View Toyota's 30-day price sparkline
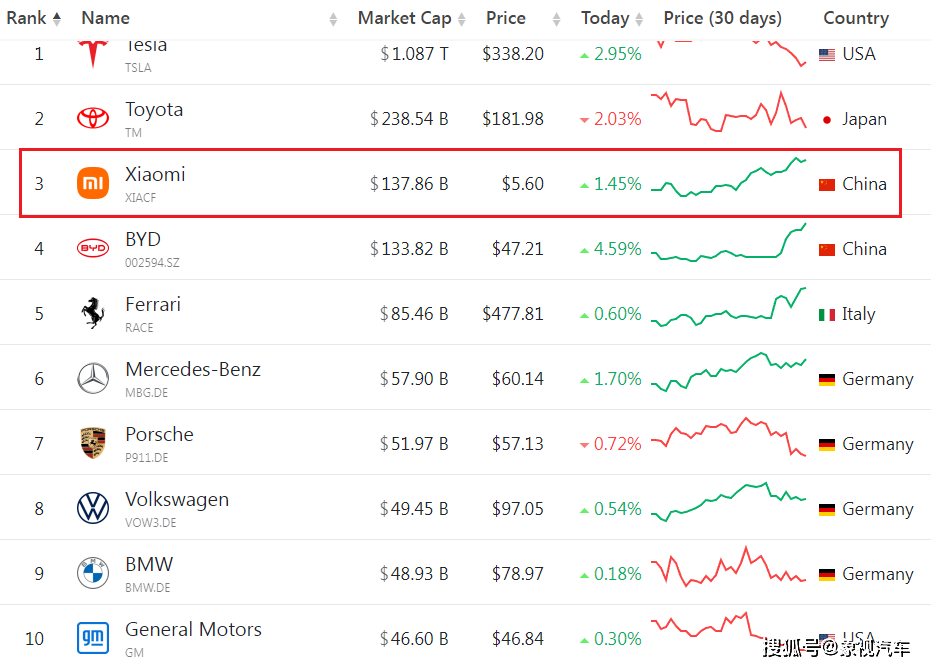Viewport: 931px width, 668px height. pyautogui.click(x=729, y=112)
